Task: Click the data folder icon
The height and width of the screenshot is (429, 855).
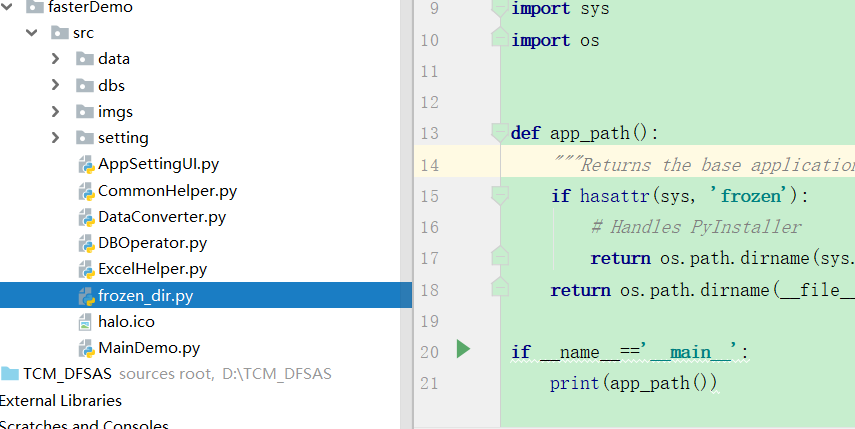Action: click(85, 58)
